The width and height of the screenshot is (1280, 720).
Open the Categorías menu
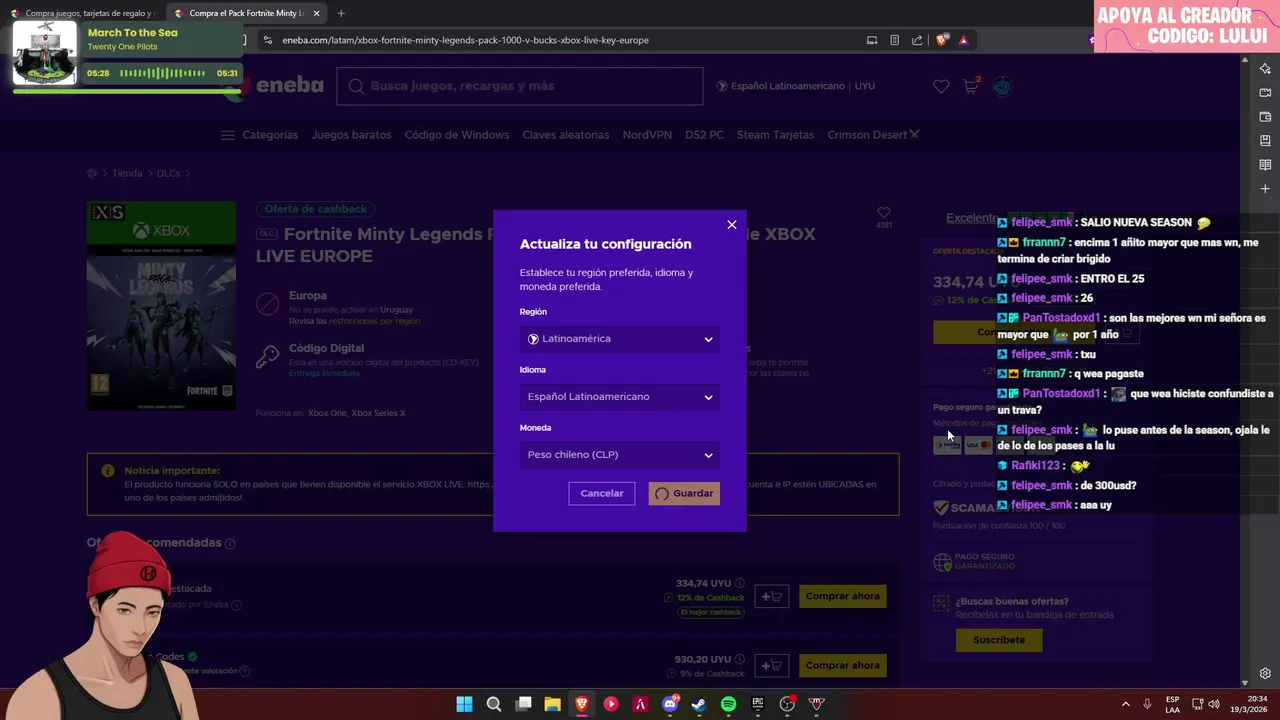pos(260,135)
